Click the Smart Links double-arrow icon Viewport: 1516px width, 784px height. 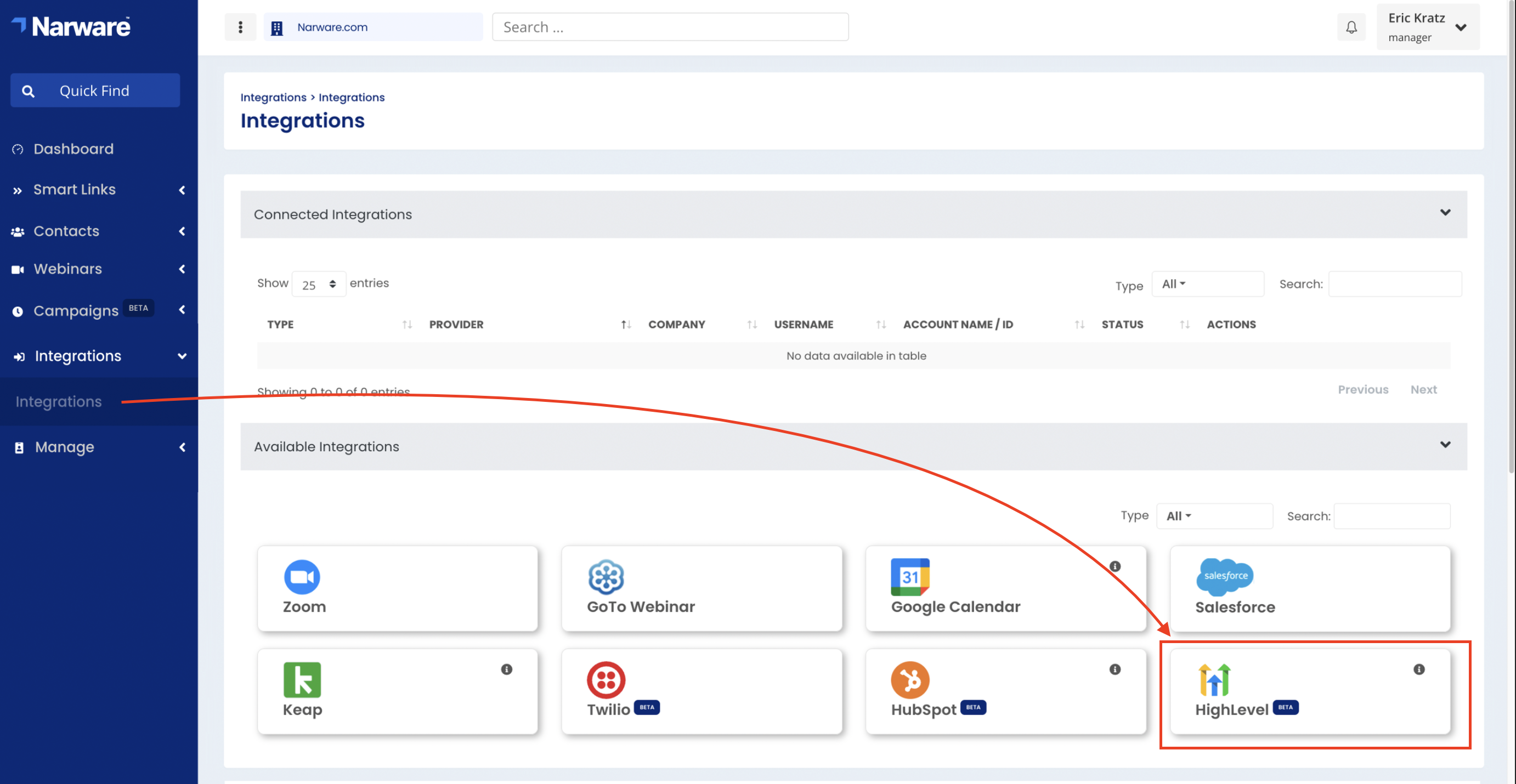tap(18, 191)
